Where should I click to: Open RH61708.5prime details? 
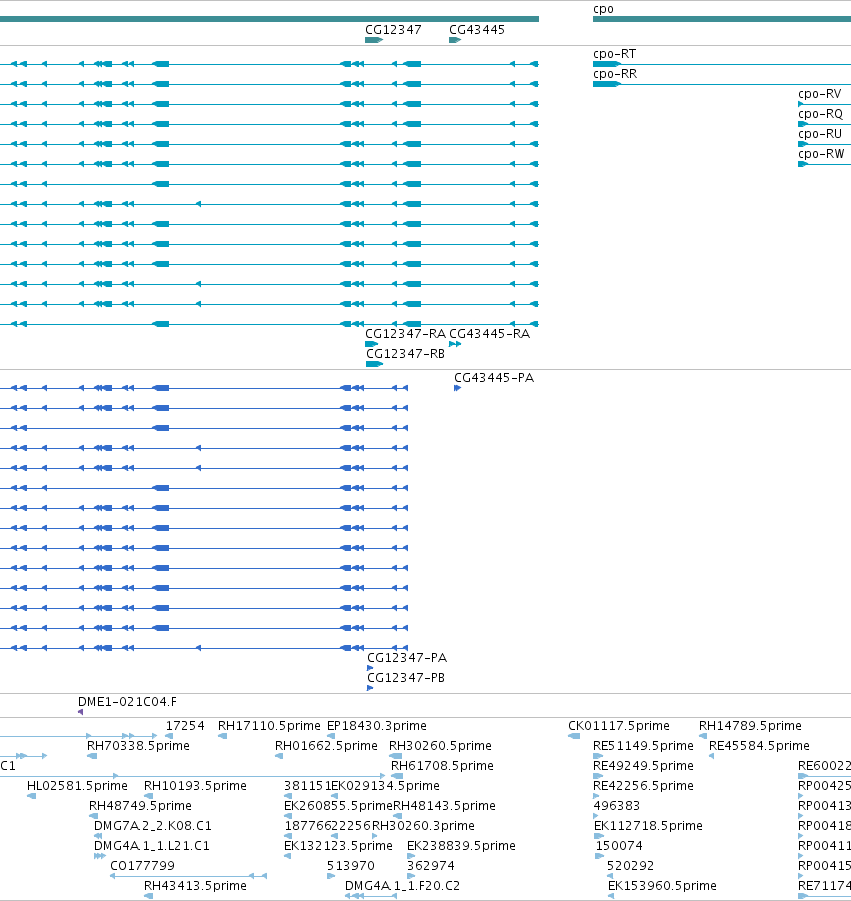442,766
